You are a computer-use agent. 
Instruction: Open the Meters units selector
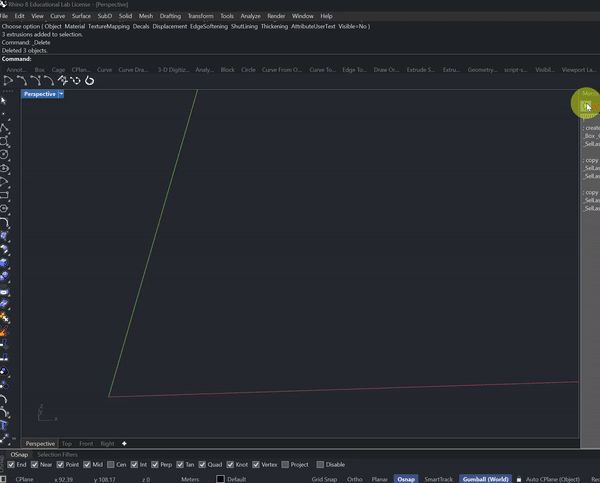click(x=190, y=479)
